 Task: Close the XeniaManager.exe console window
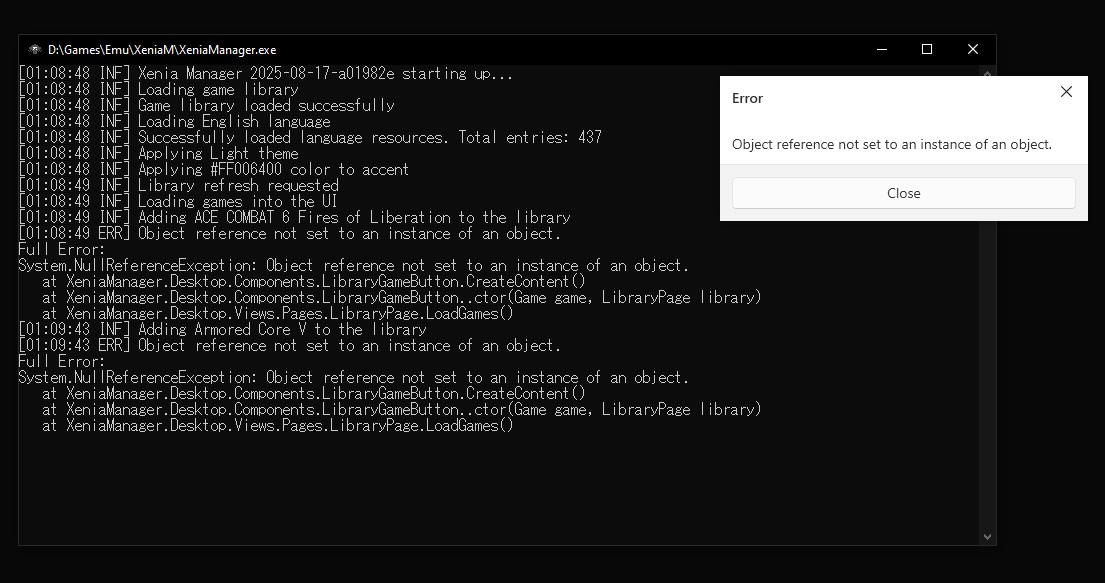pyautogui.click(x=973, y=49)
